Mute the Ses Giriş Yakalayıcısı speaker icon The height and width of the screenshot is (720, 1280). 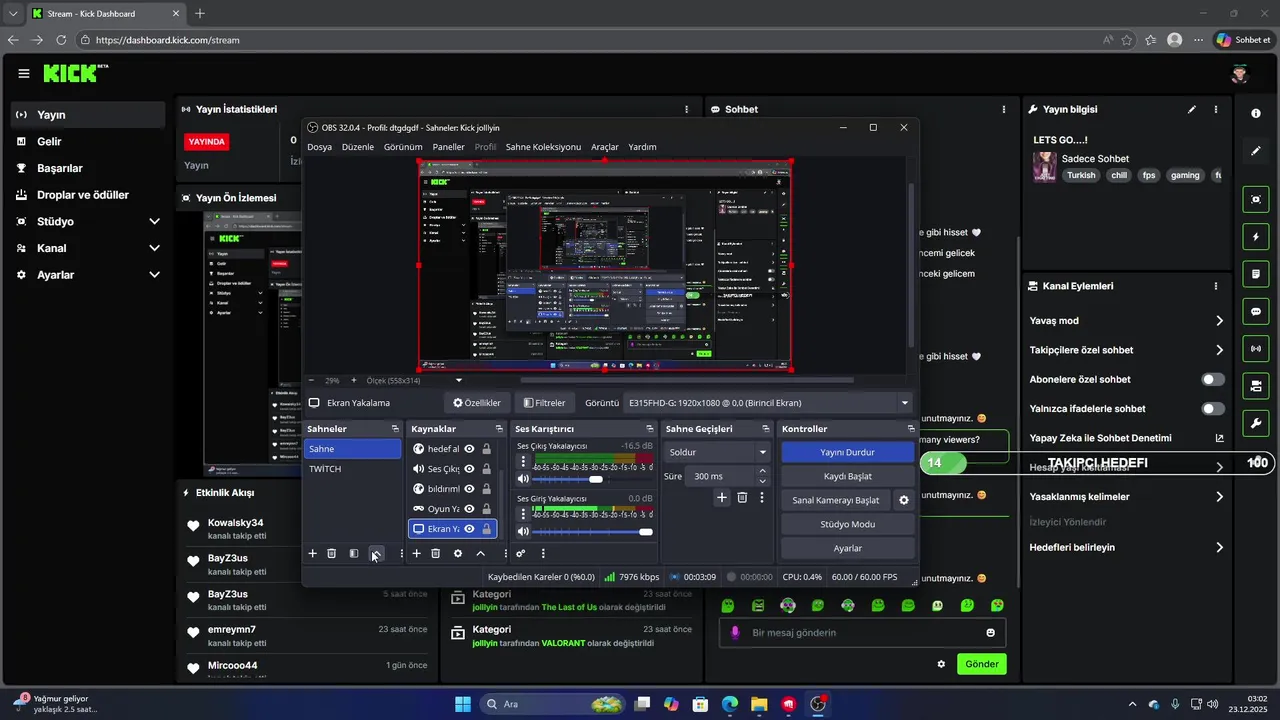(x=523, y=532)
